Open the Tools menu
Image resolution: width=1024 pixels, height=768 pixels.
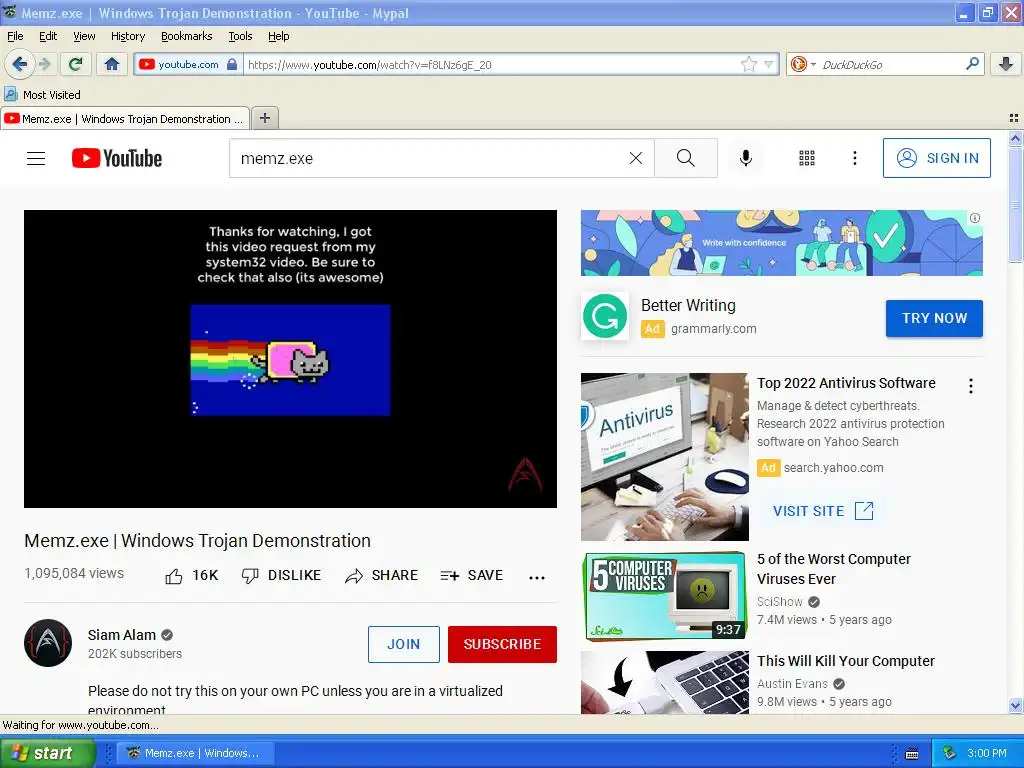click(x=240, y=36)
